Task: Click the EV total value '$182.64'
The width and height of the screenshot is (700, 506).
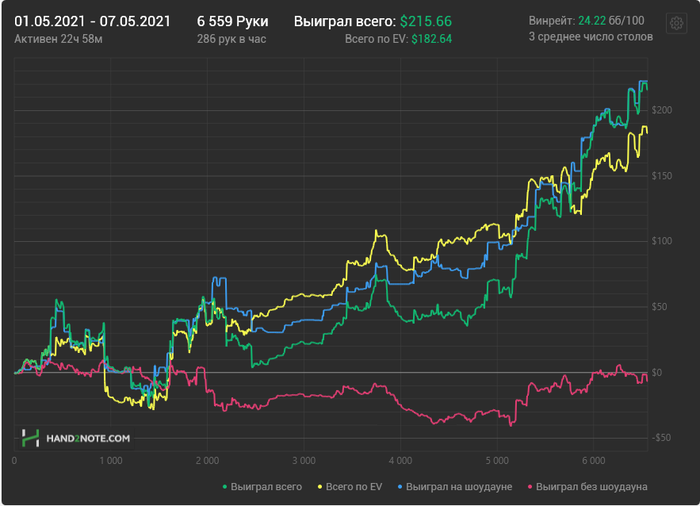Action: click(432, 39)
